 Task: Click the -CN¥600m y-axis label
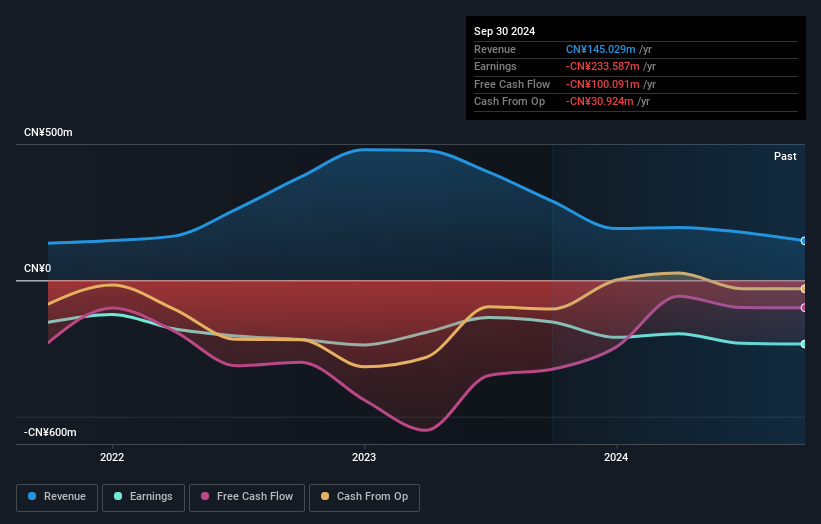tap(50, 432)
